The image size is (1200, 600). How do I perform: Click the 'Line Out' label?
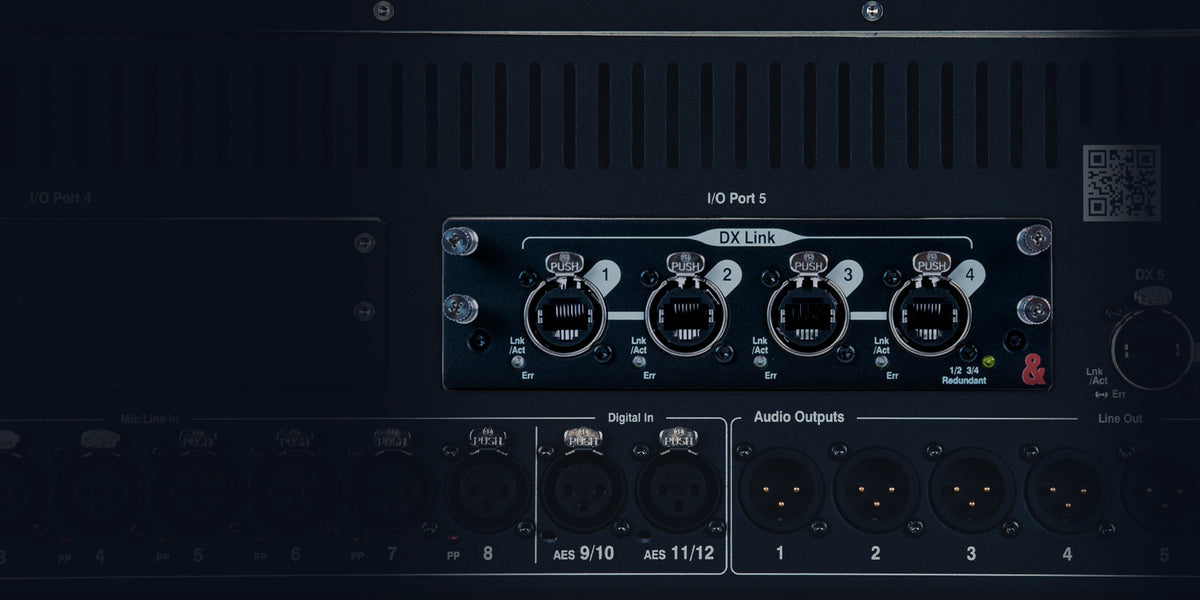coord(1118,419)
